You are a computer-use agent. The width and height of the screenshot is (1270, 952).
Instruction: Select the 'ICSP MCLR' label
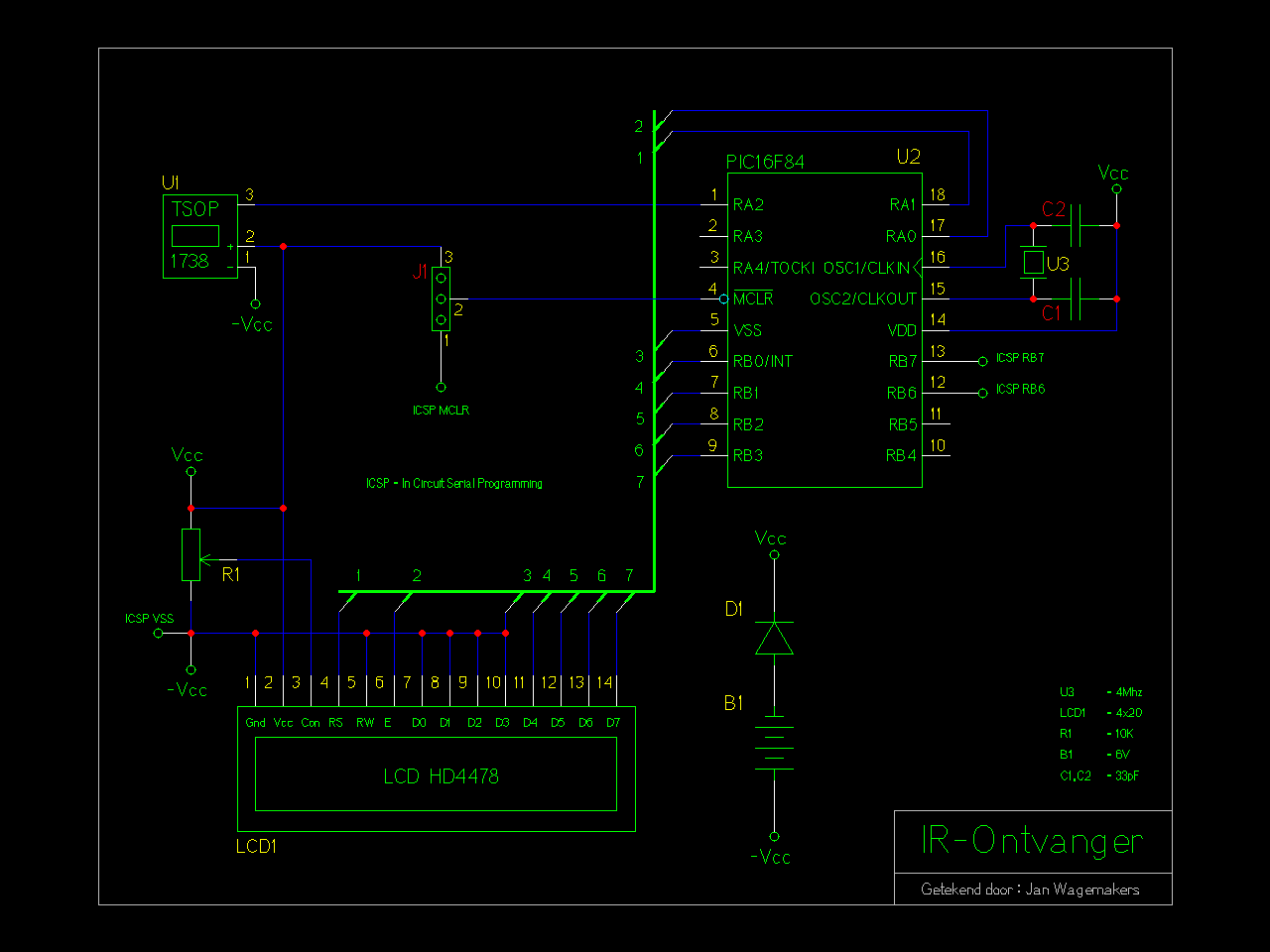pyautogui.click(x=442, y=411)
